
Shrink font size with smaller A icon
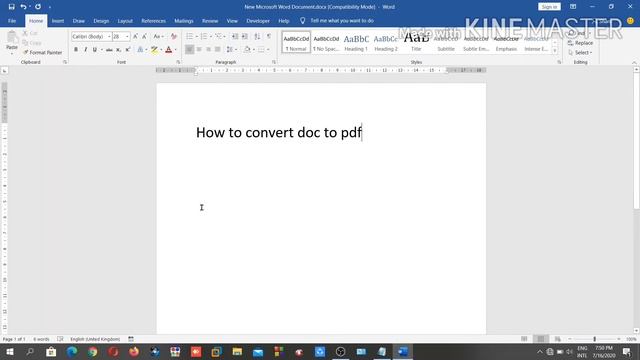144,37
